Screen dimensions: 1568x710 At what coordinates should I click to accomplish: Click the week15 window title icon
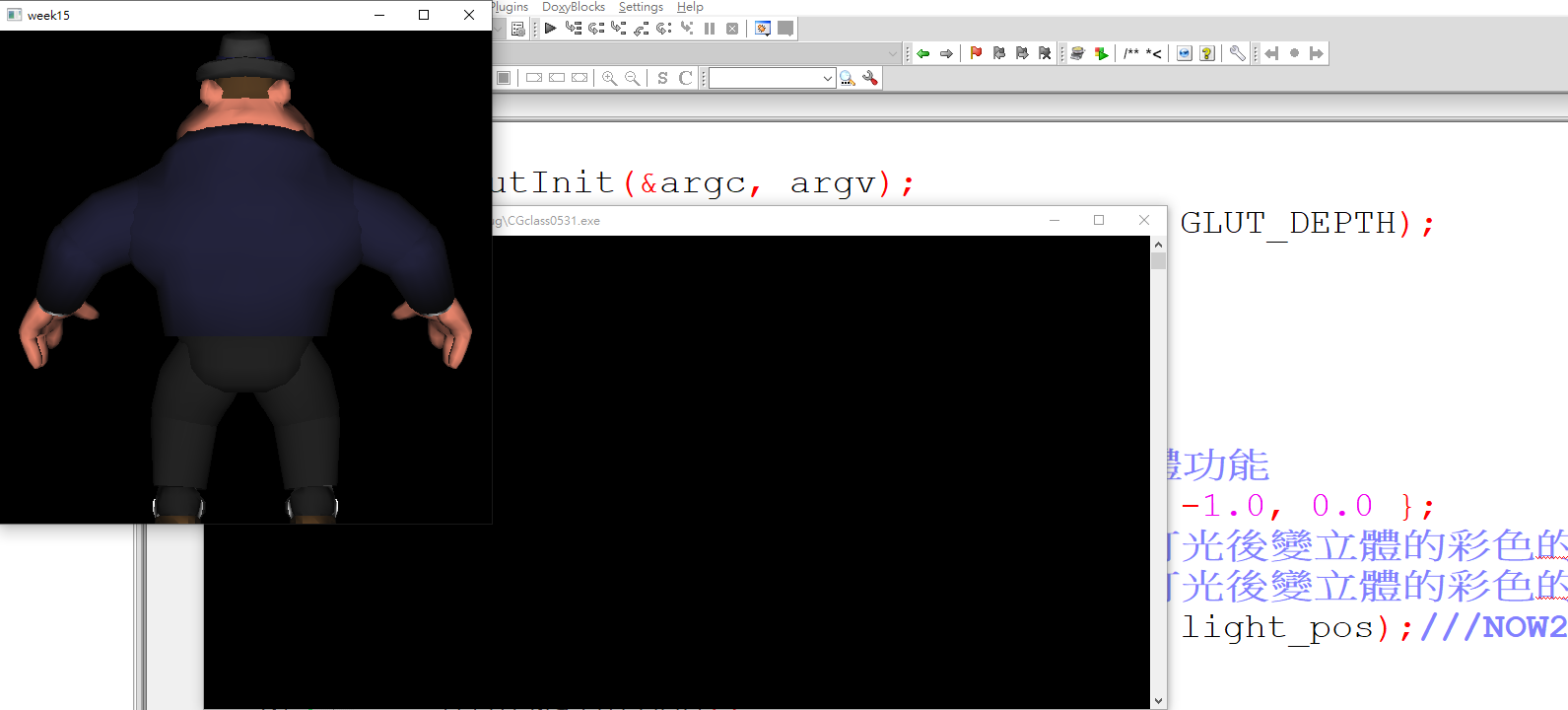(x=14, y=15)
